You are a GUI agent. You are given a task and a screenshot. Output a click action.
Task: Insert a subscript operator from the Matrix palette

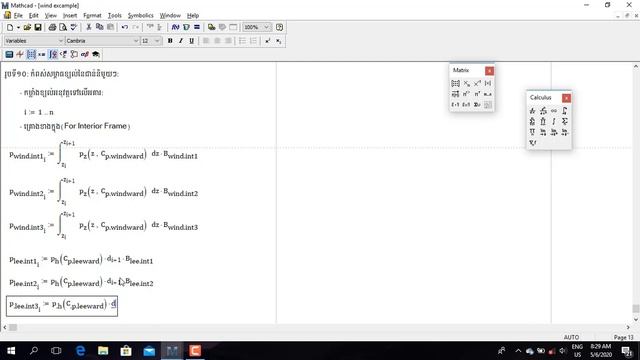[467, 83]
